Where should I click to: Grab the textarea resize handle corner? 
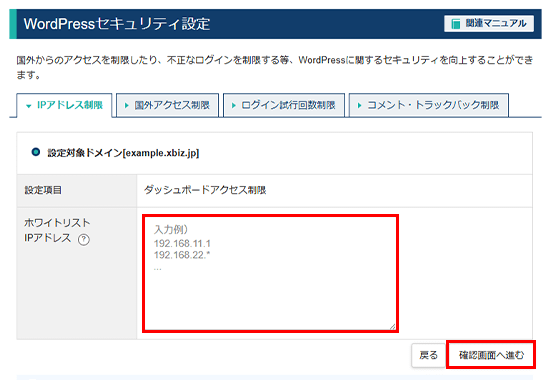392,326
